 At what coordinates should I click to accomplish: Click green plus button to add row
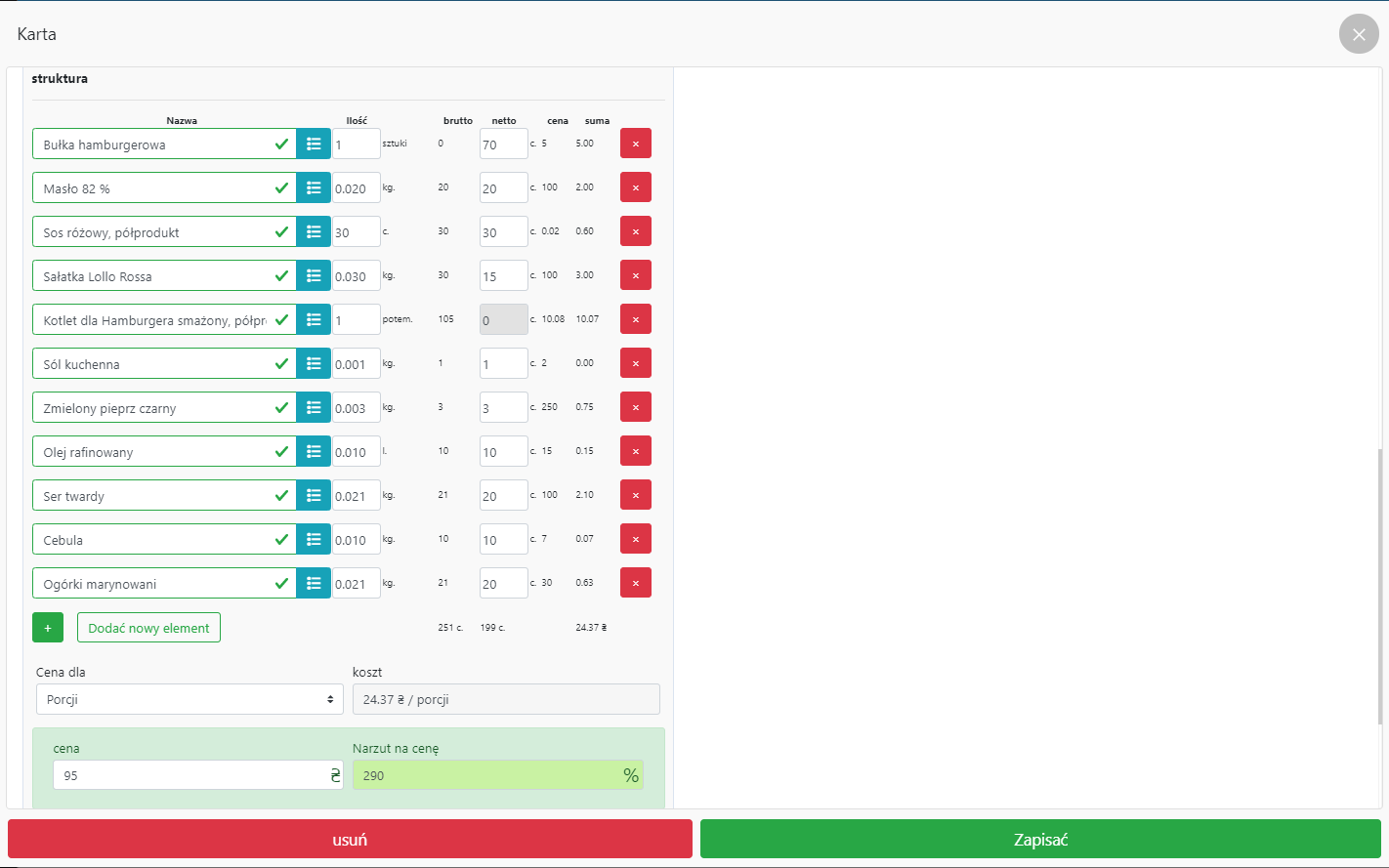(x=48, y=628)
